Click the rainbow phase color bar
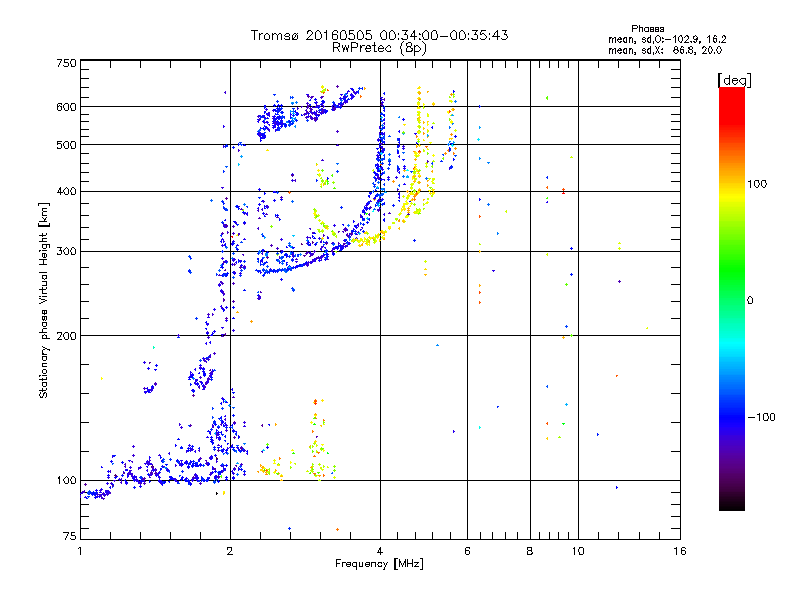800x600 pixels. click(732, 298)
